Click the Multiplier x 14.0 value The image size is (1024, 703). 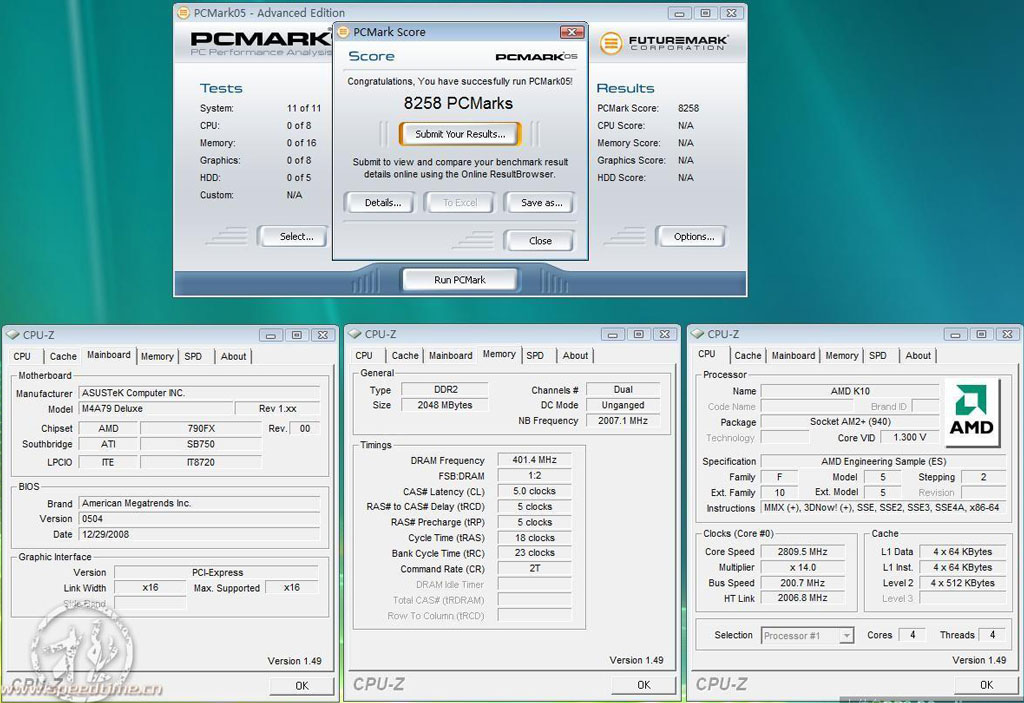click(x=803, y=567)
